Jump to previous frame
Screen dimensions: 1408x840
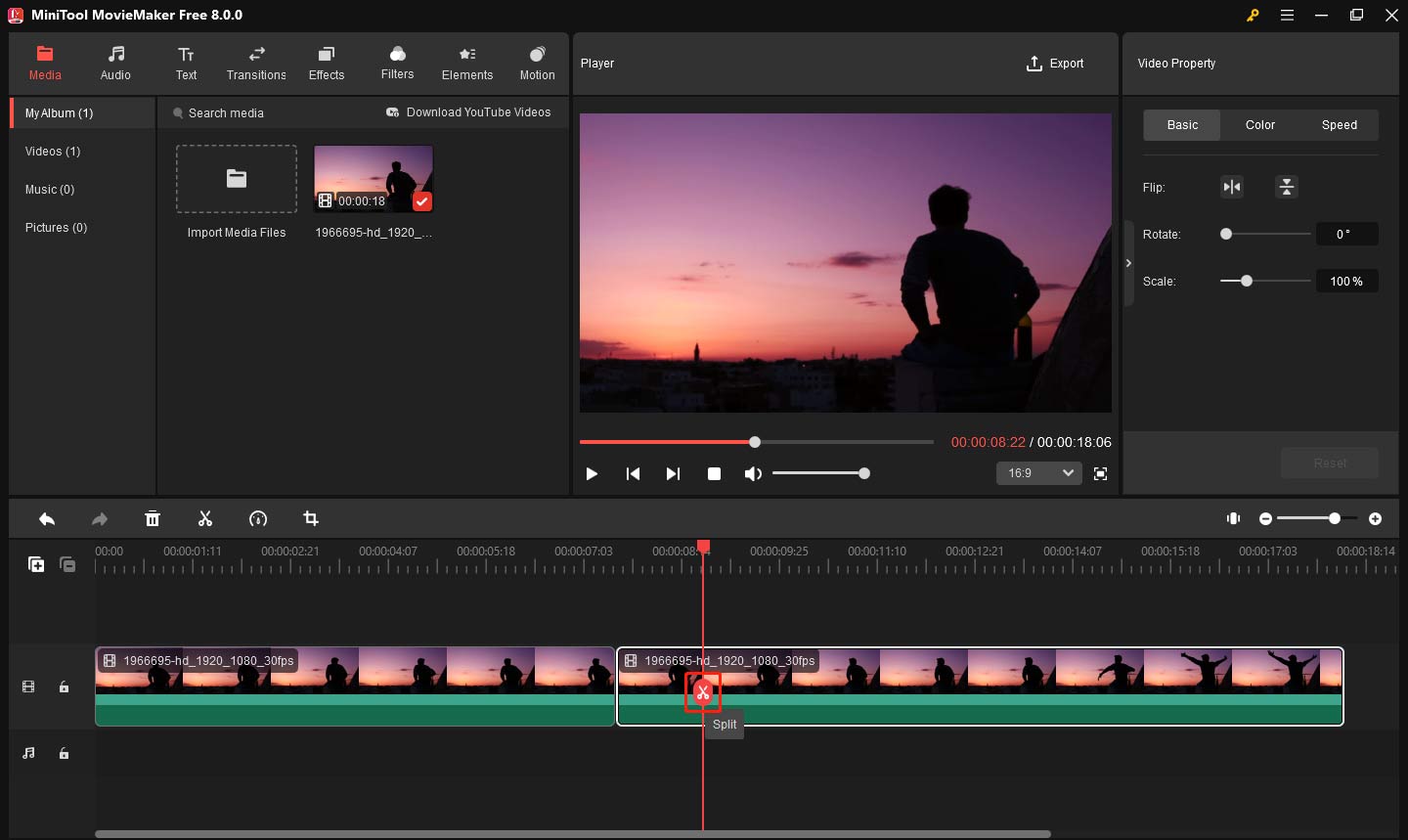(633, 473)
